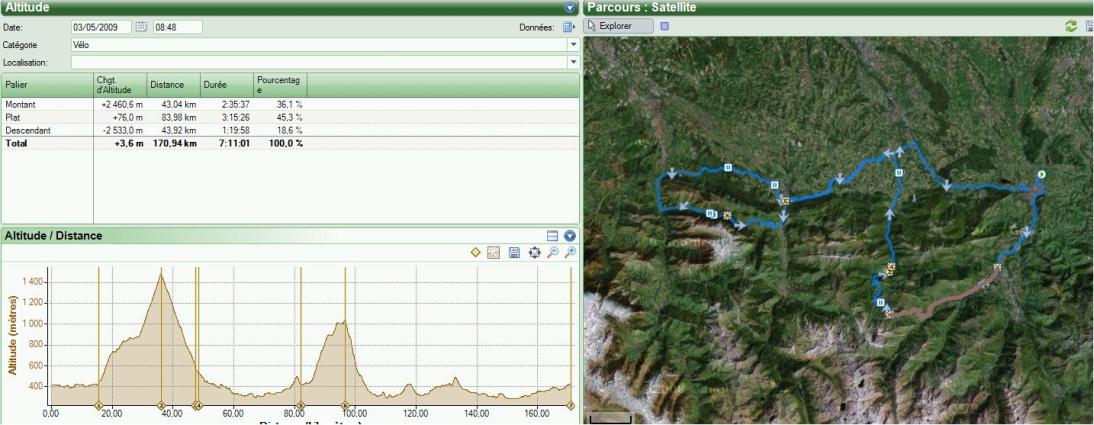The height and width of the screenshot is (425, 1094).
Task: Click the pause marker on northwest route segment
Action: tap(728, 167)
